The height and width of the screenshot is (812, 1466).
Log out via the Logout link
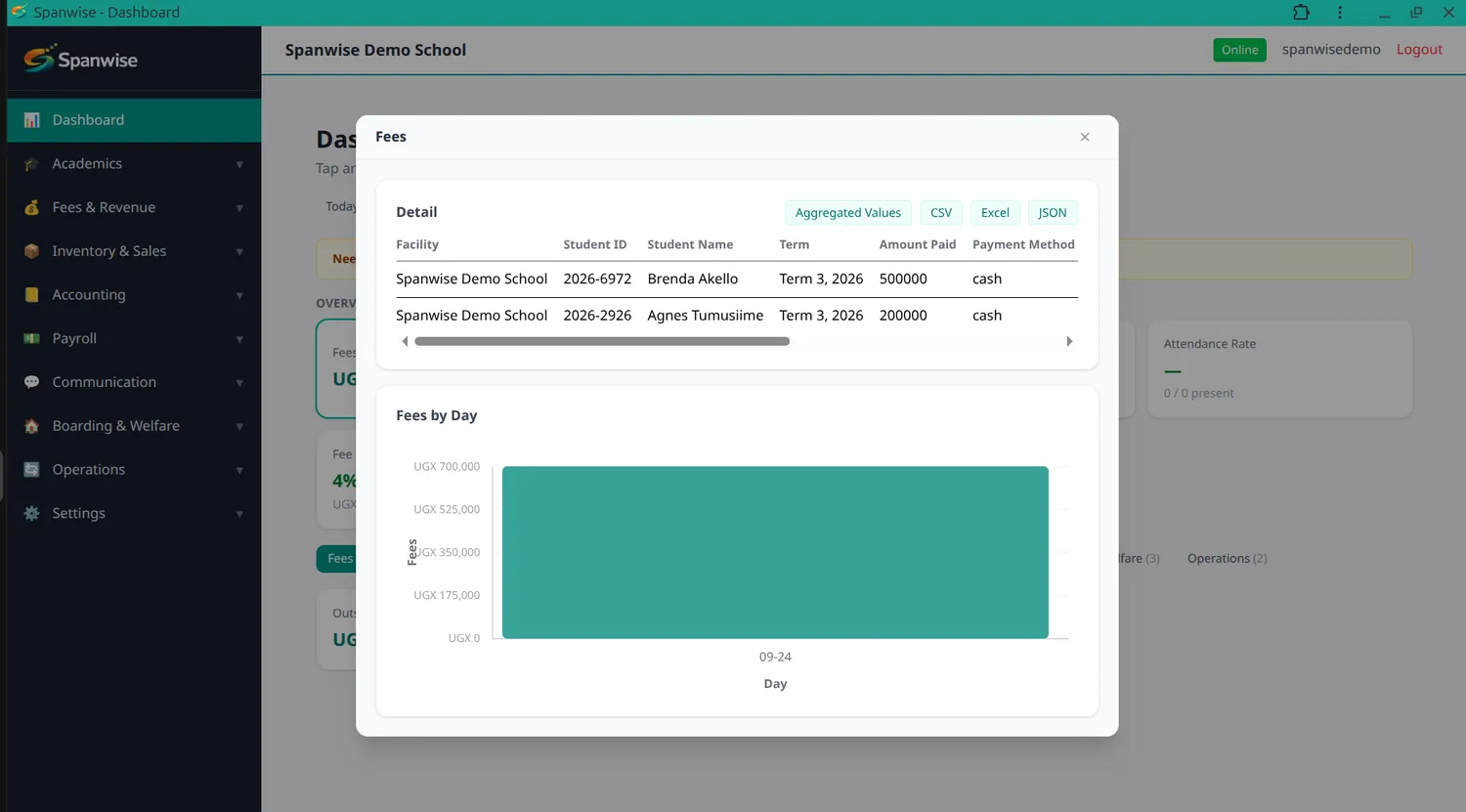tap(1419, 50)
